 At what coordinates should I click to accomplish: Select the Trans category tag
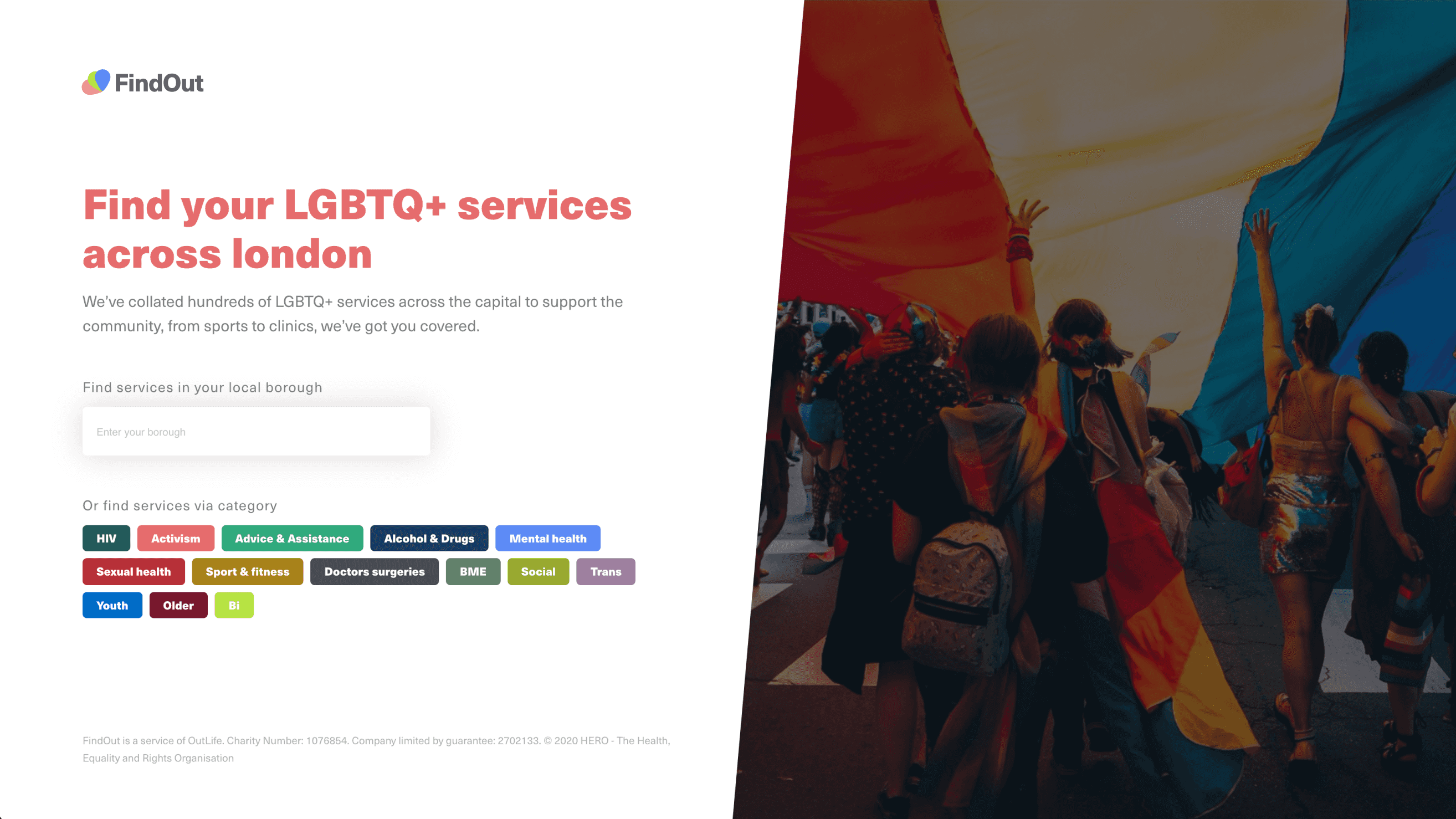coord(606,571)
